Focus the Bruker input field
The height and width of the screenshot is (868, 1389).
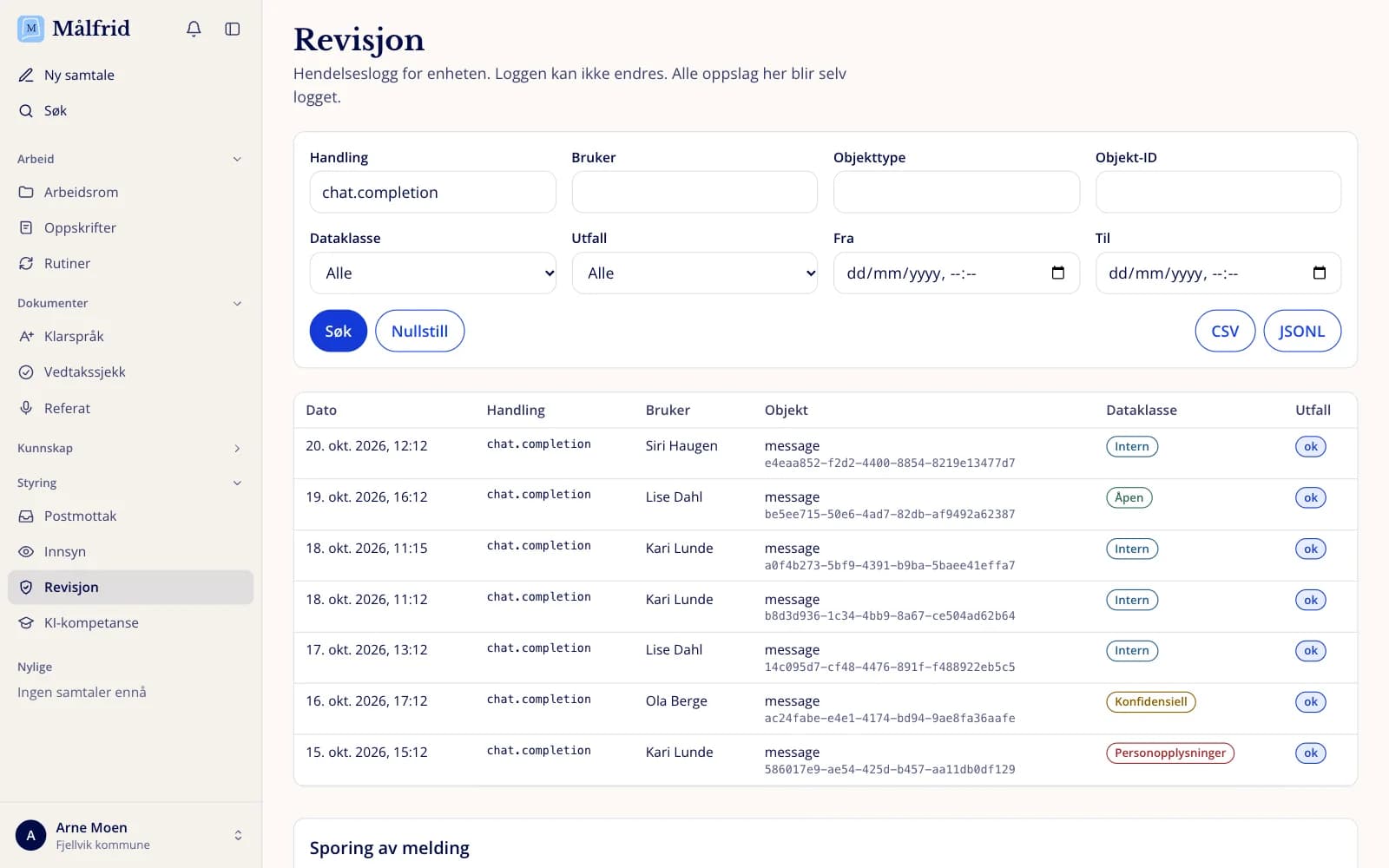[694, 192]
